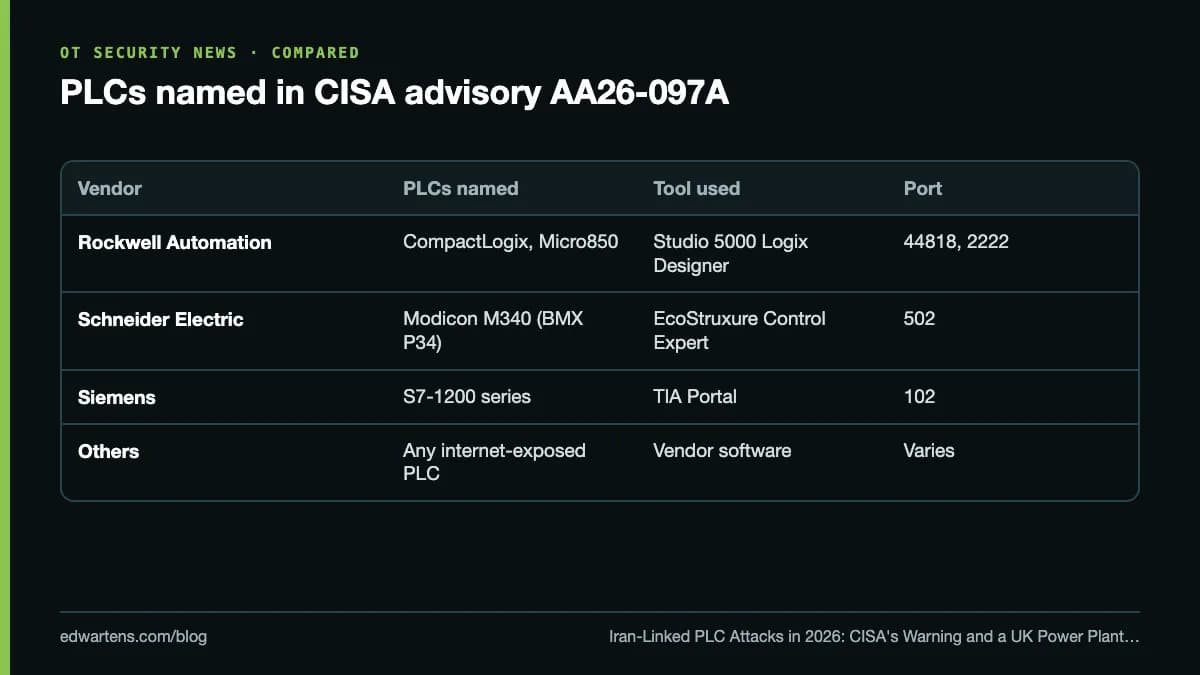Click the 'Schneider Electric' vendor cell

(161, 319)
